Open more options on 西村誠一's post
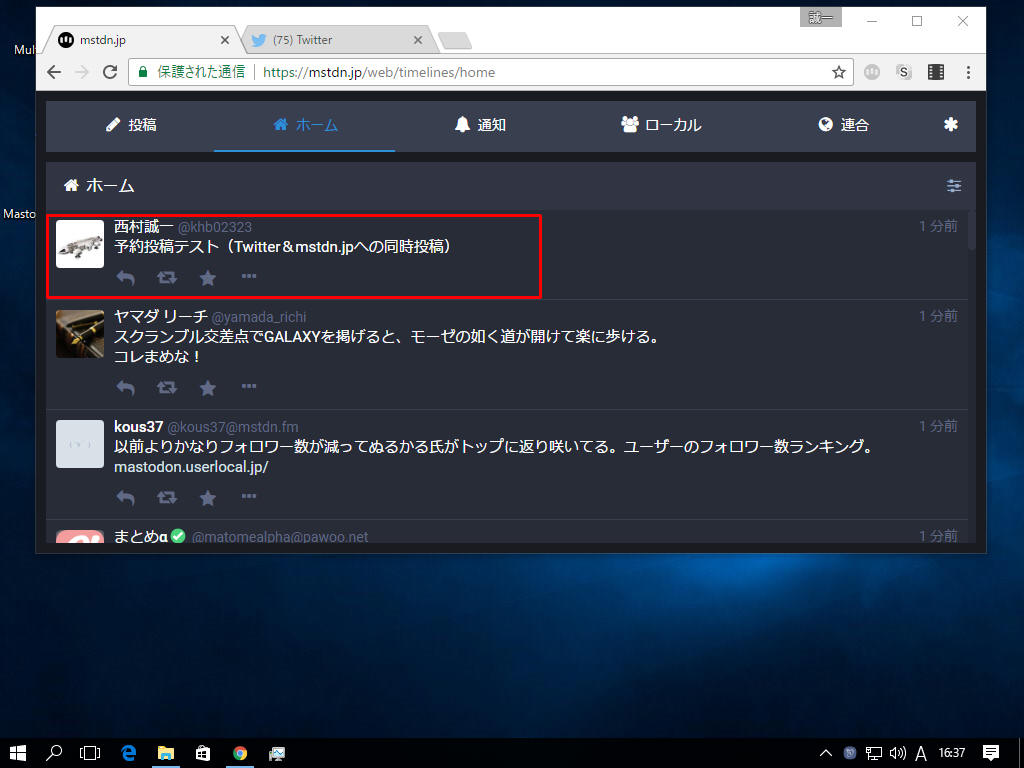Image resolution: width=1024 pixels, height=768 pixels. [249, 276]
